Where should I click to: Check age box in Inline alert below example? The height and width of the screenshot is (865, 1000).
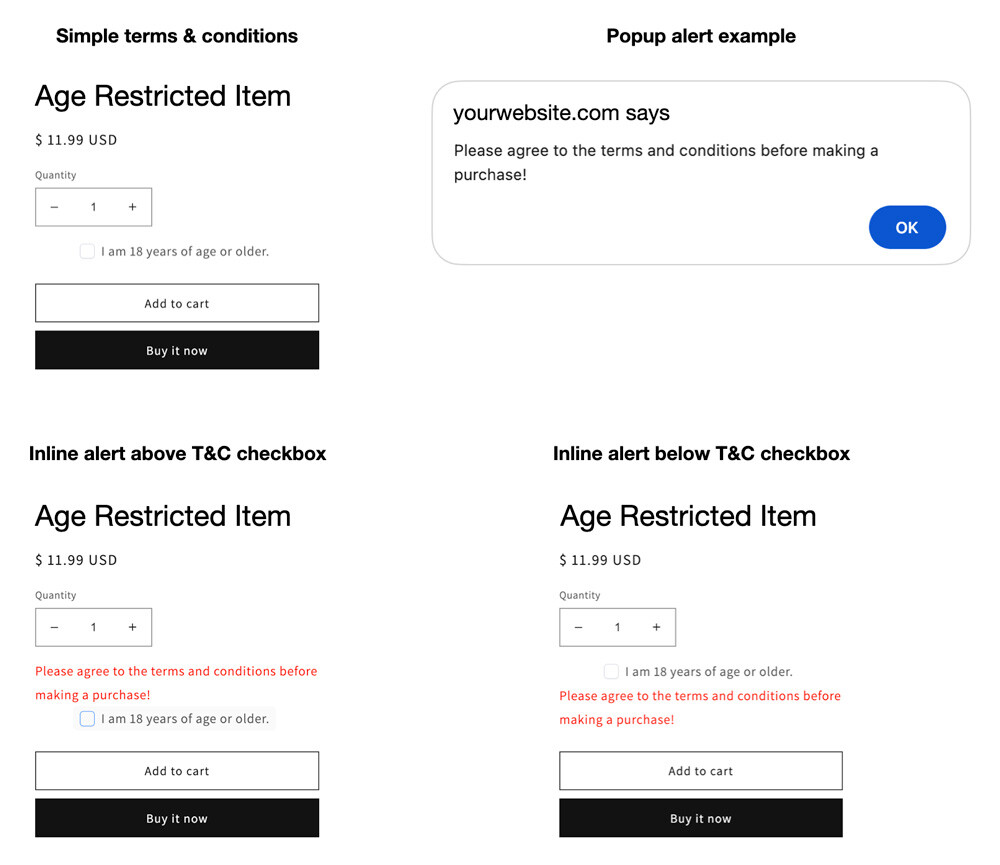[611, 671]
